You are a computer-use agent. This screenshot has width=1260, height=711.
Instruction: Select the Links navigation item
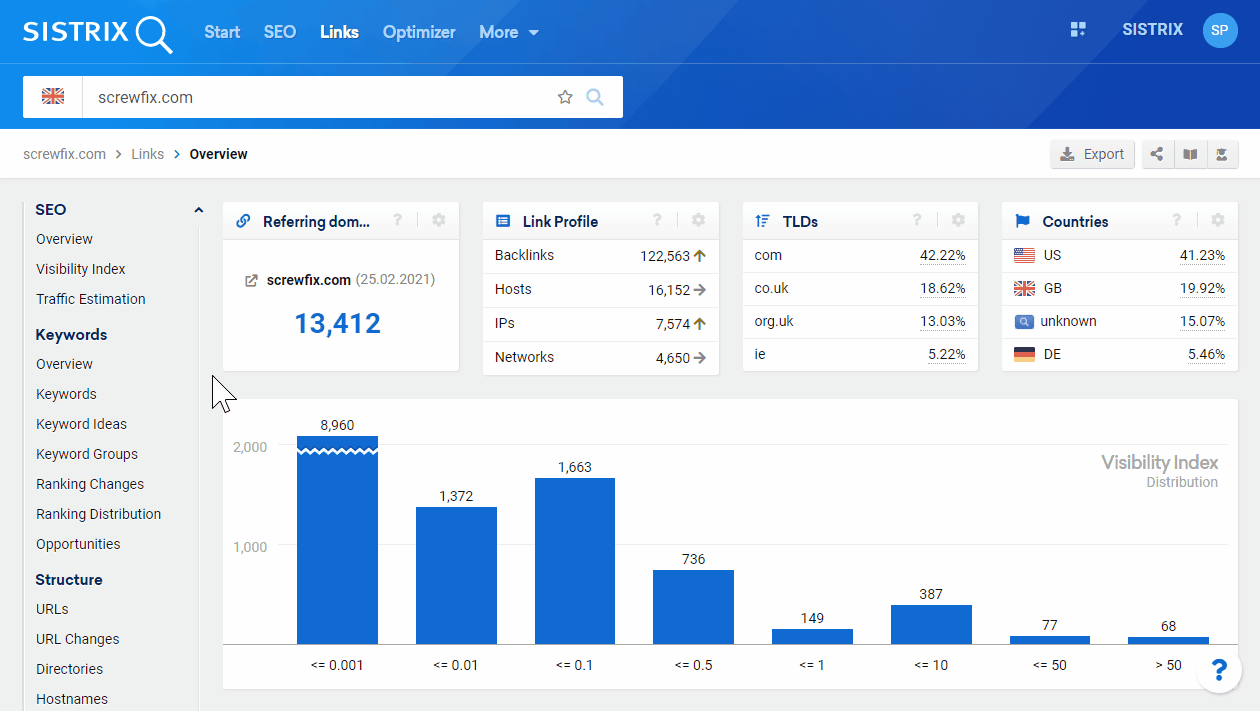(339, 32)
